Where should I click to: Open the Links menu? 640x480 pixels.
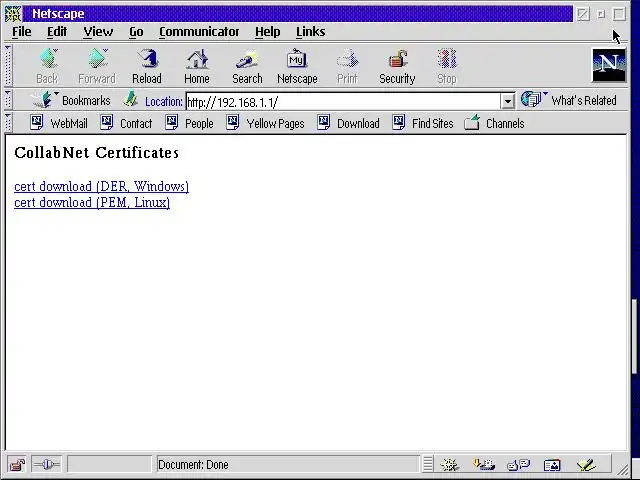[x=311, y=31]
